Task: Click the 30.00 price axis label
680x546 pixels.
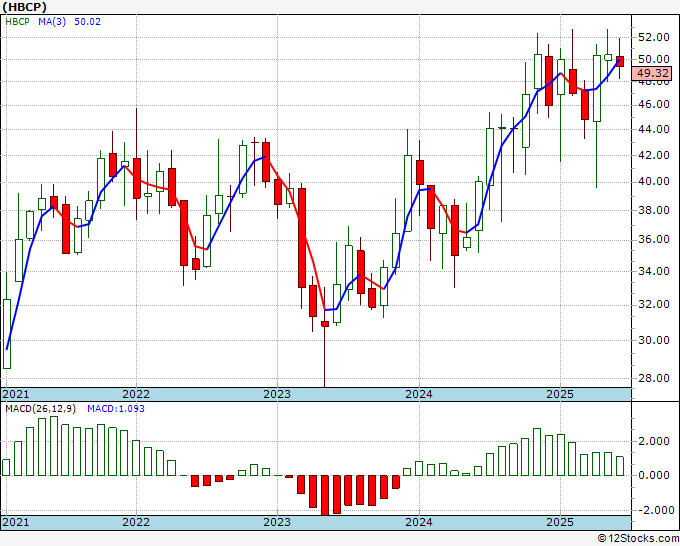Action: pos(654,340)
